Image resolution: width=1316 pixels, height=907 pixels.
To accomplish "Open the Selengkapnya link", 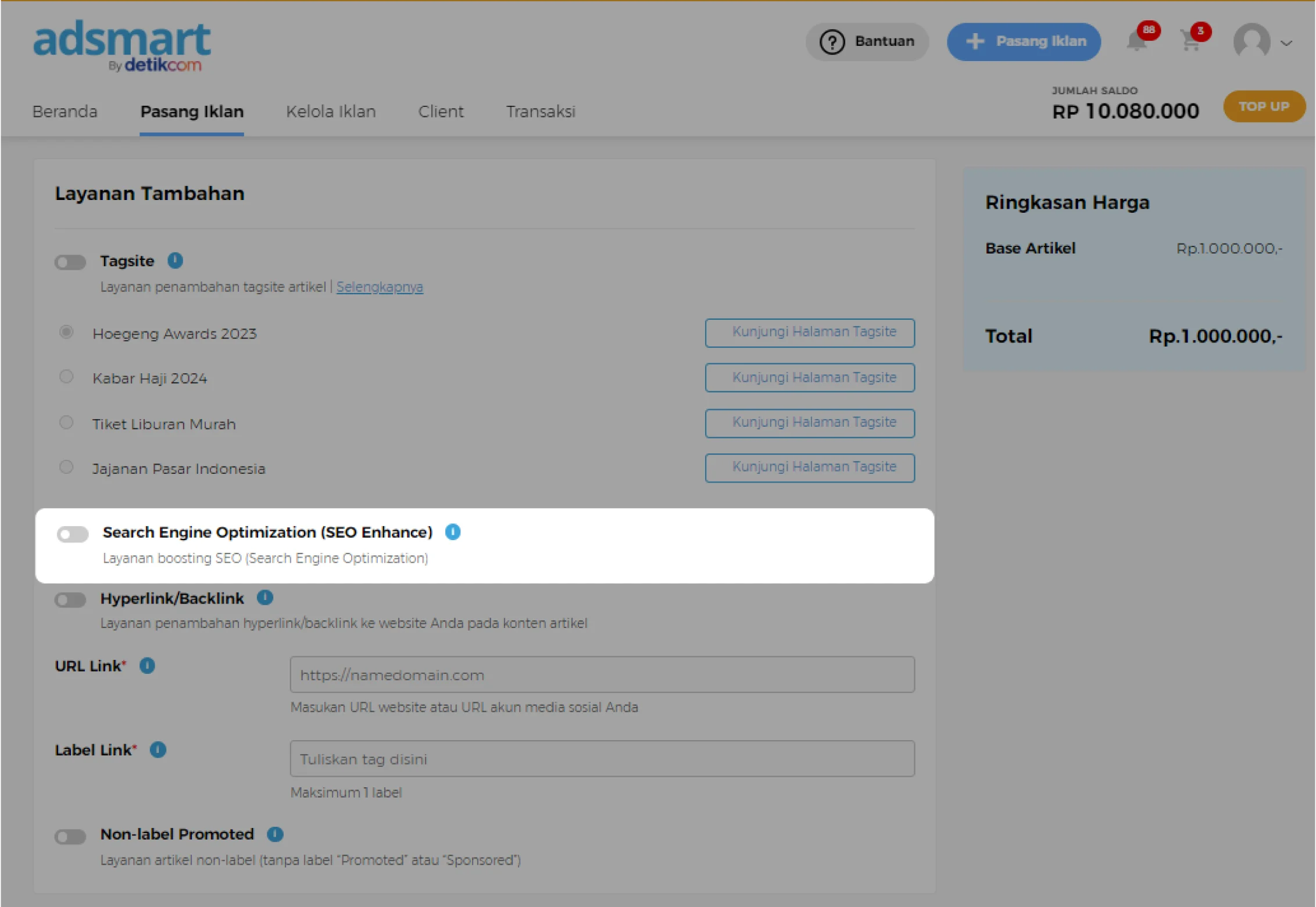I will [x=380, y=287].
